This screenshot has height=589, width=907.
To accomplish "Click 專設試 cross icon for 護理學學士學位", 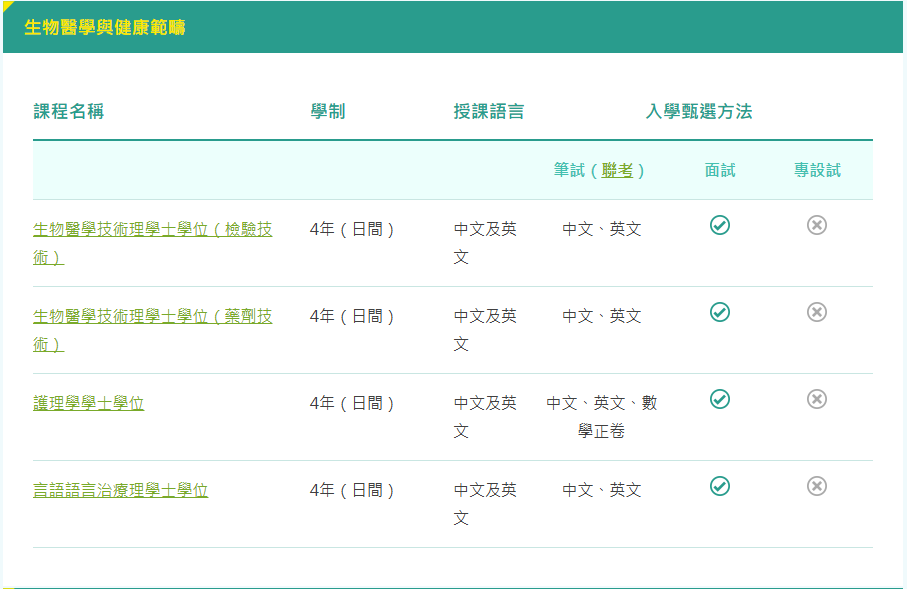I will 817,399.
